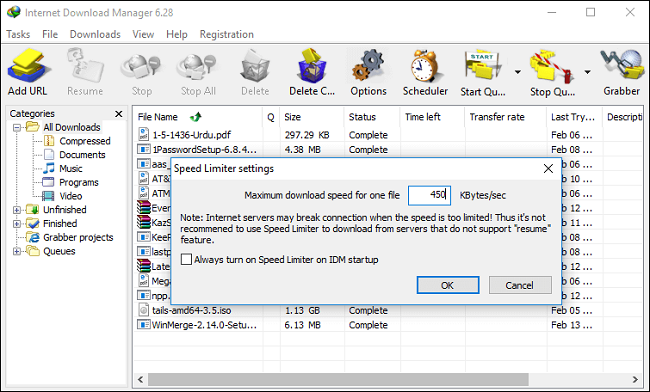Image resolution: width=650 pixels, height=392 pixels.
Task: Click disc icon of tails-amd64-3.5.iso
Action: coord(143,310)
